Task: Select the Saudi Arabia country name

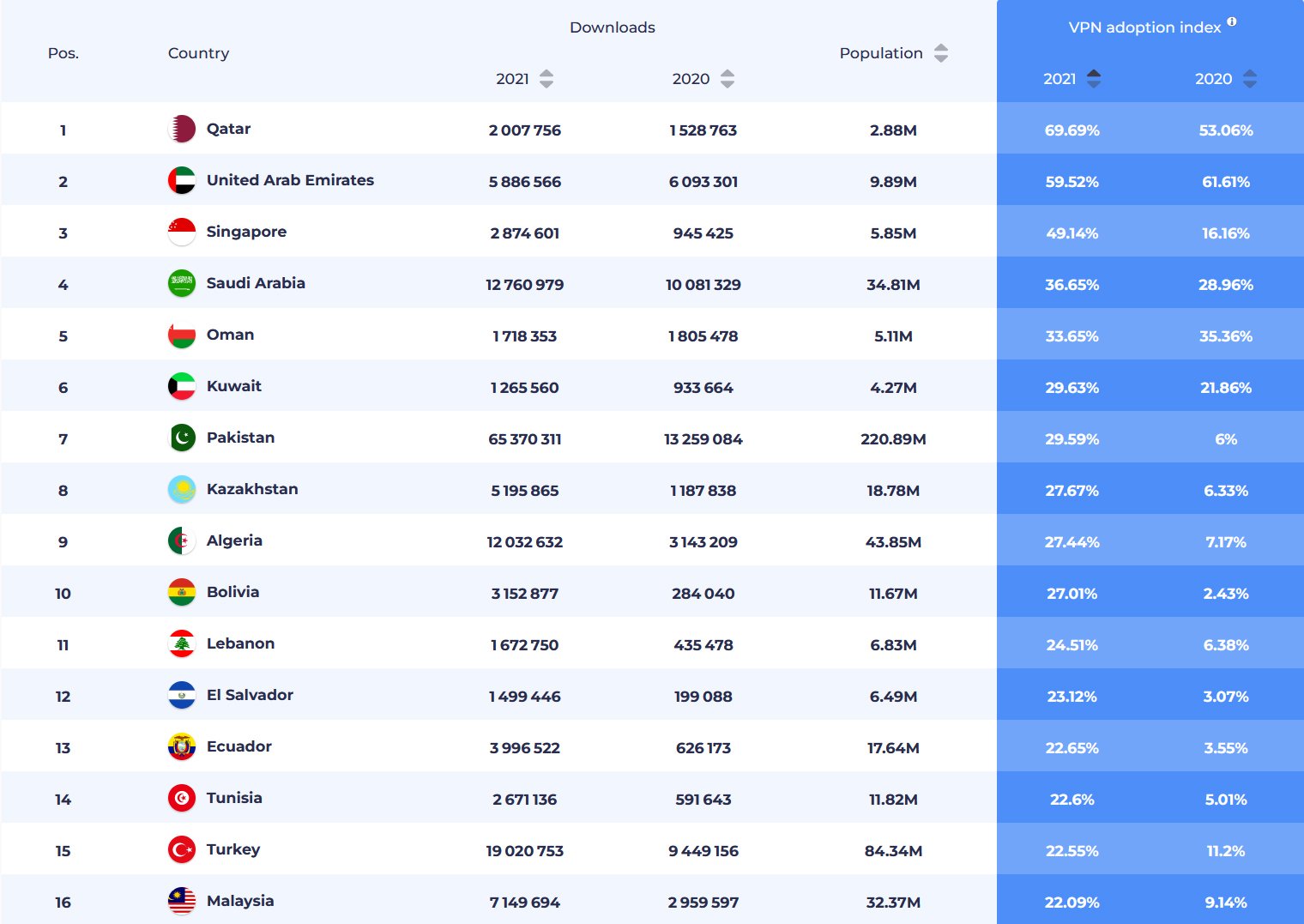Action: [x=256, y=283]
